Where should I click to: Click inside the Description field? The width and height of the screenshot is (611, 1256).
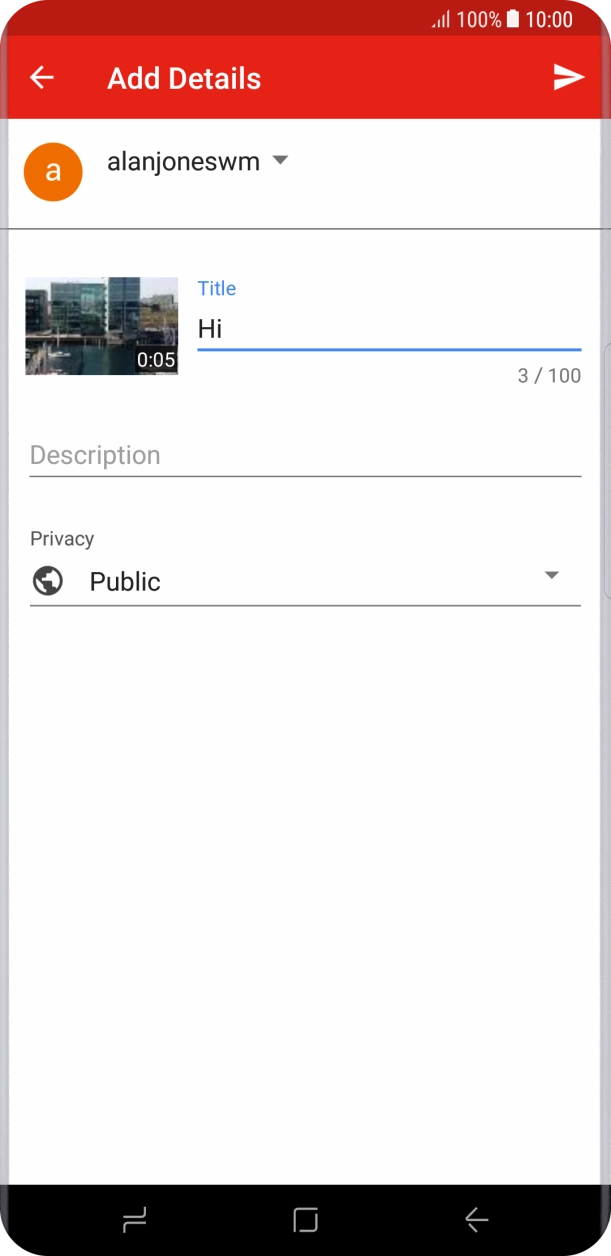pyautogui.click(x=300, y=455)
